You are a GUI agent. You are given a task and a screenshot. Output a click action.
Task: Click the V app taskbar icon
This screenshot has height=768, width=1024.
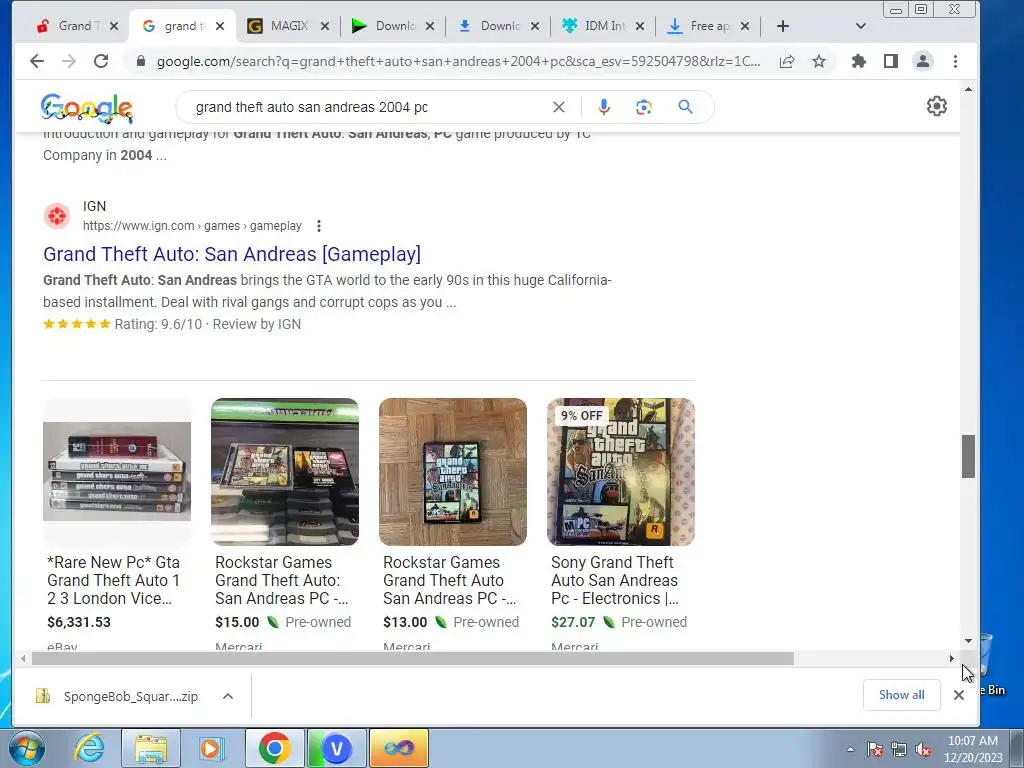click(337, 748)
